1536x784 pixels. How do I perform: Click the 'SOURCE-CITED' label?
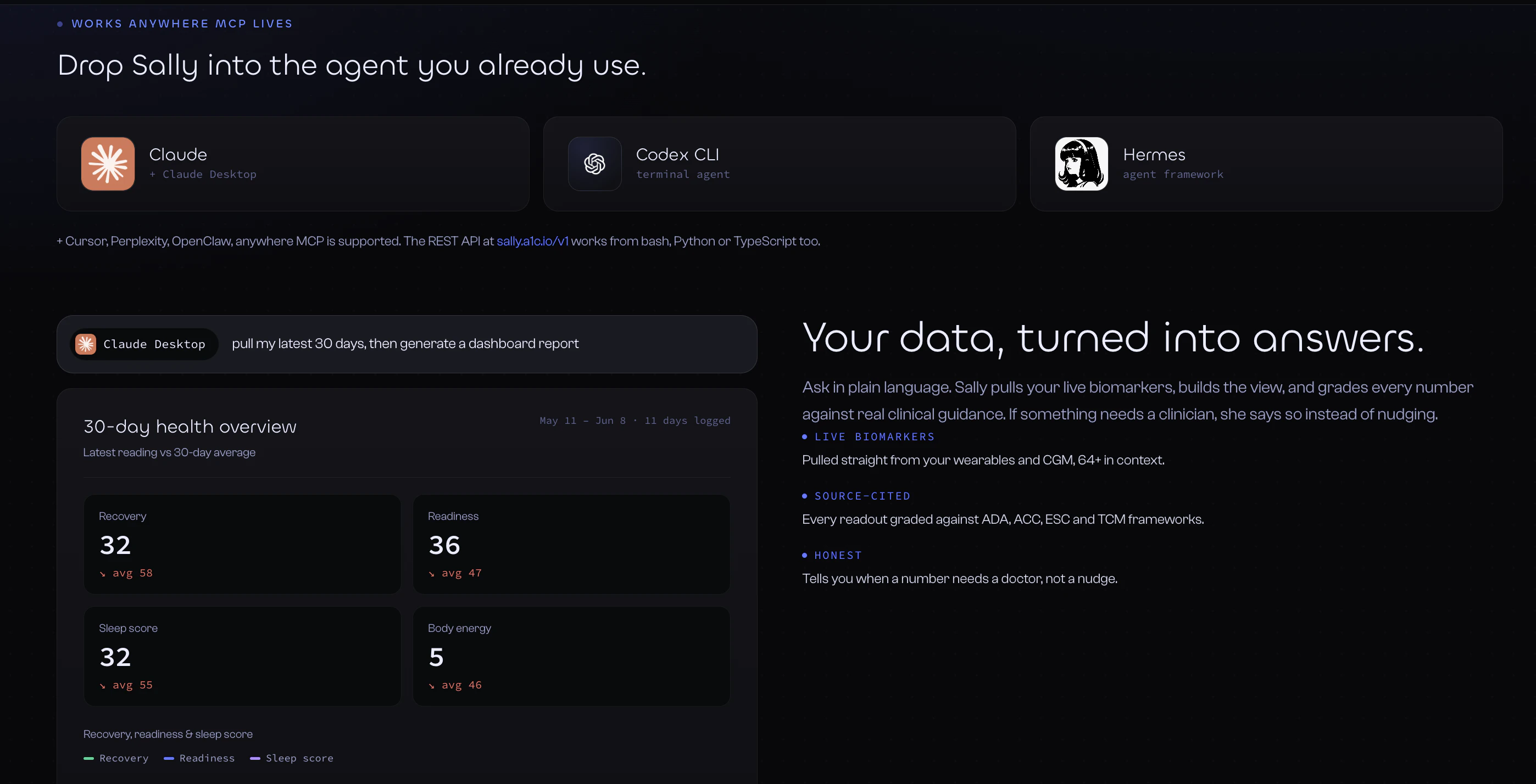[x=862, y=496]
